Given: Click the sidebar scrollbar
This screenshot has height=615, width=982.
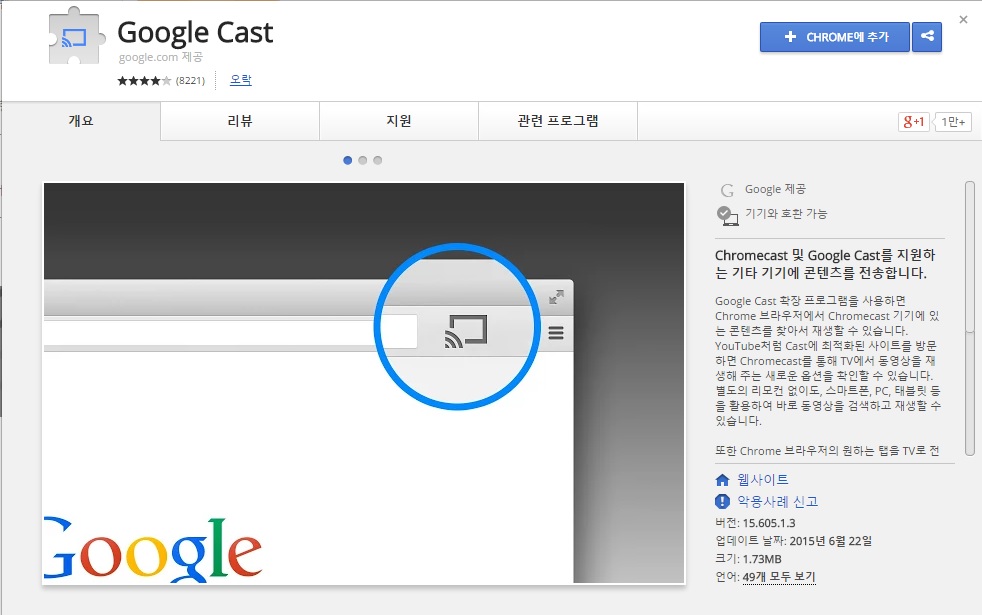Looking at the screenshot, I should 969,250.
